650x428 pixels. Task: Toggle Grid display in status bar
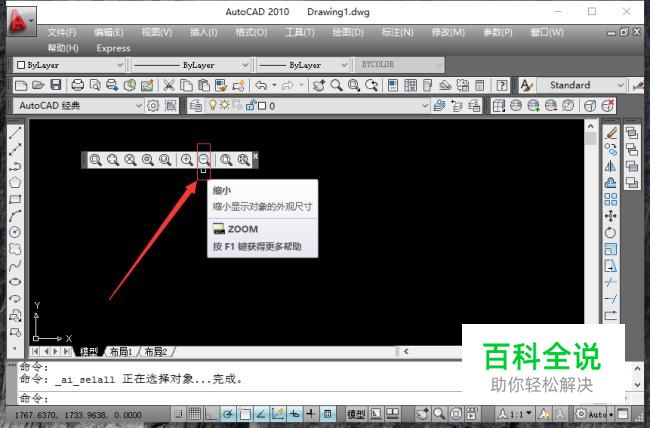click(194, 413)
